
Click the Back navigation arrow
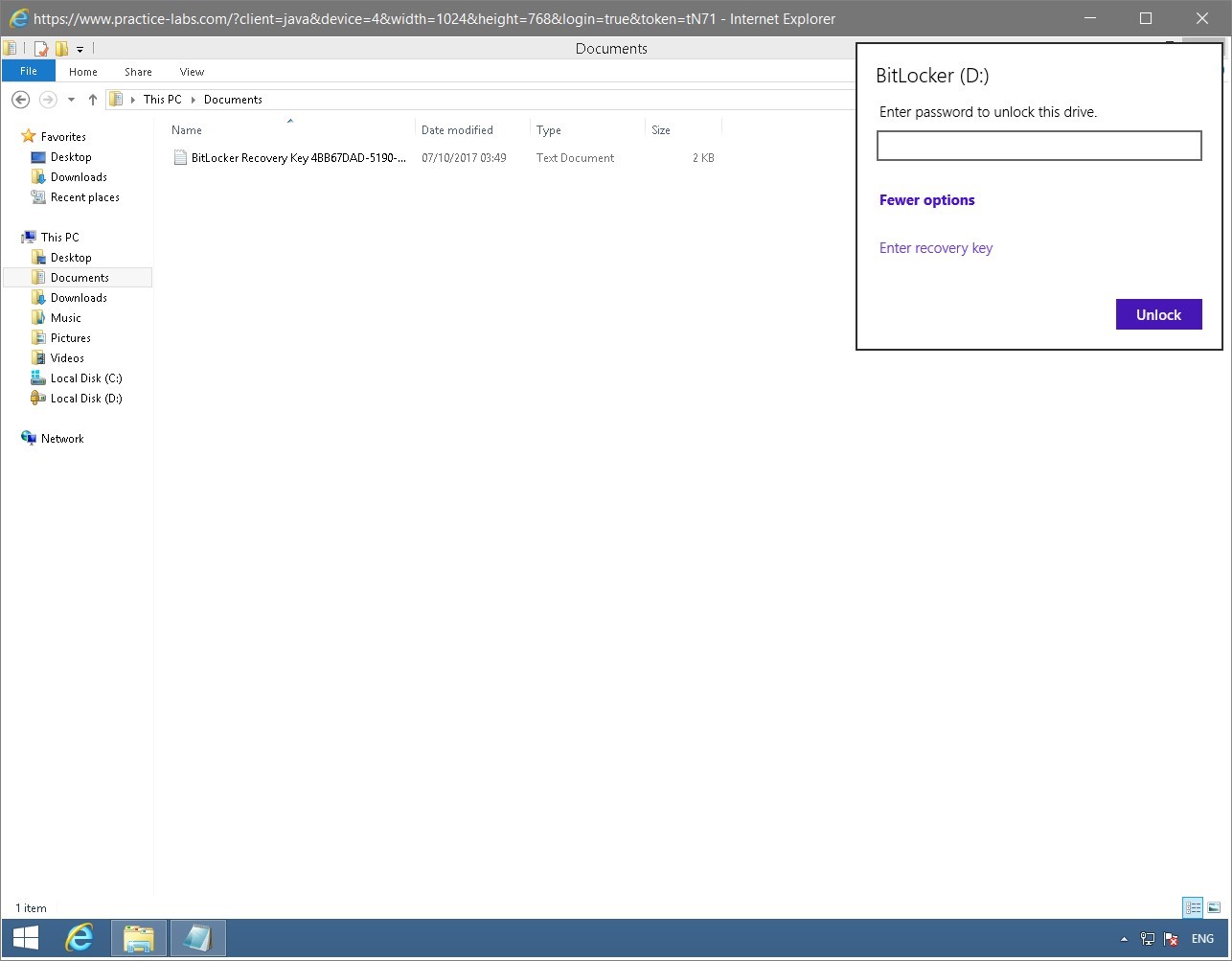20,99
